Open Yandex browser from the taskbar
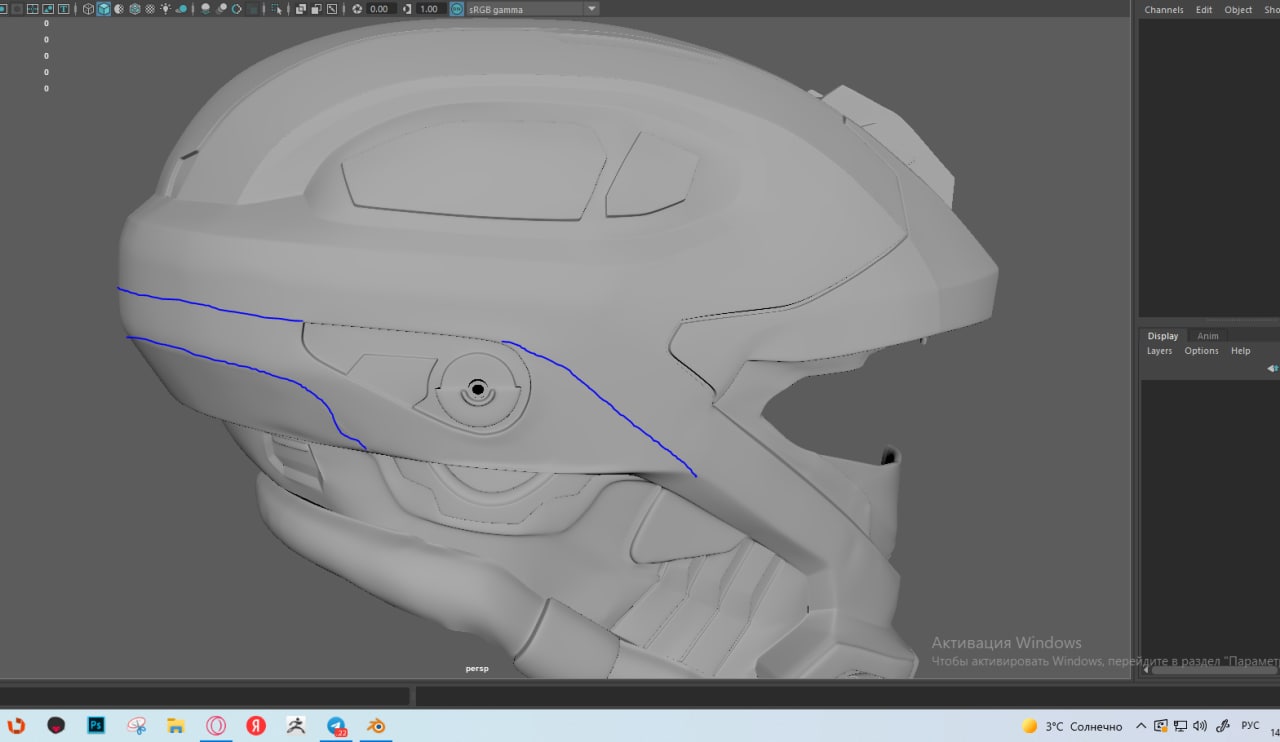The height and width of the screenshot is (742, 1280). tap(256, 726)
